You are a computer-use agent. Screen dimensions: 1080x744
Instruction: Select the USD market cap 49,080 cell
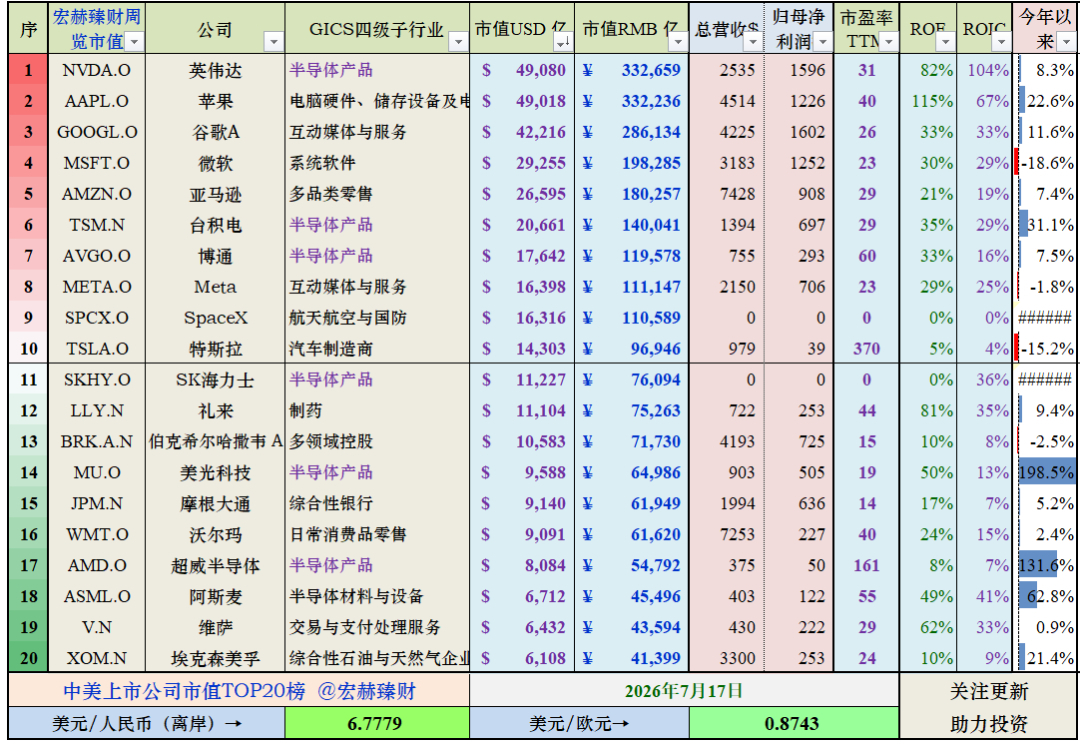pos(522,70)
